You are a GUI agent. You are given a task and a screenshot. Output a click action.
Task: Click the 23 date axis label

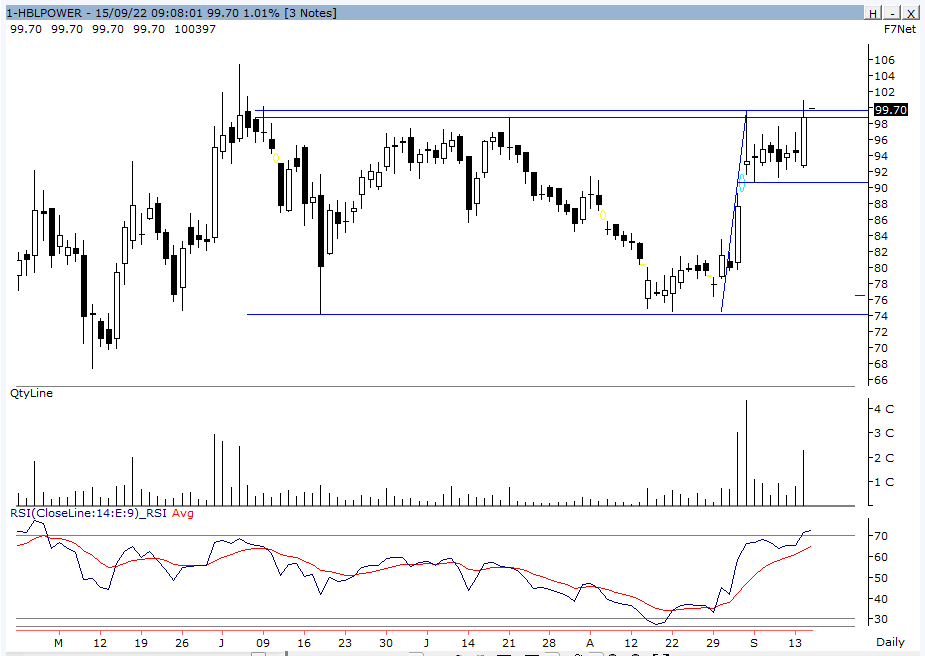coord(345,643)
